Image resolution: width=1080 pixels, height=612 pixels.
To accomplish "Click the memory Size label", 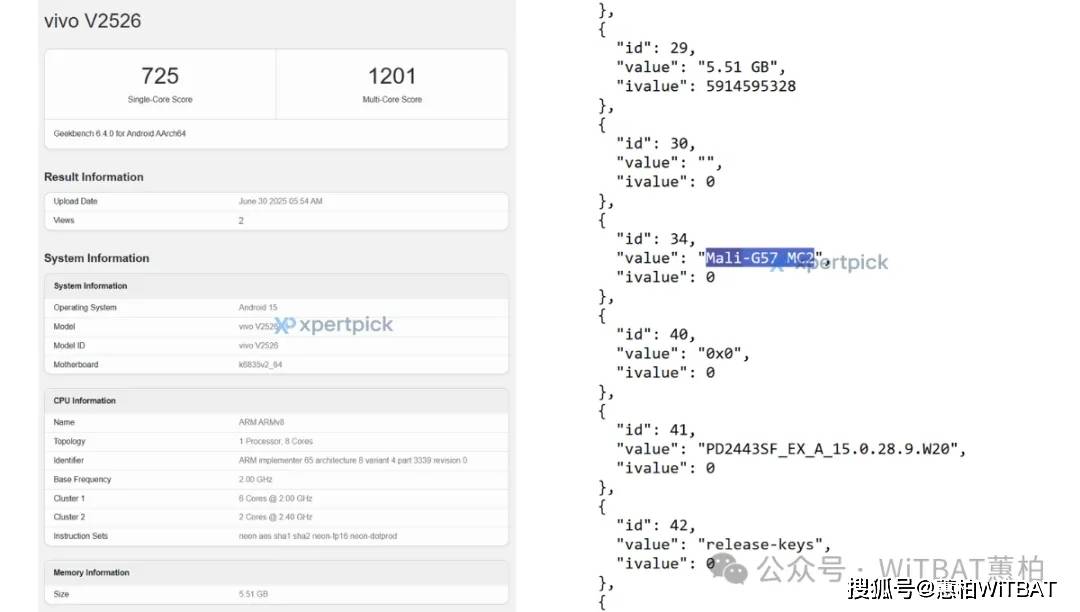I will click(61, 594).
